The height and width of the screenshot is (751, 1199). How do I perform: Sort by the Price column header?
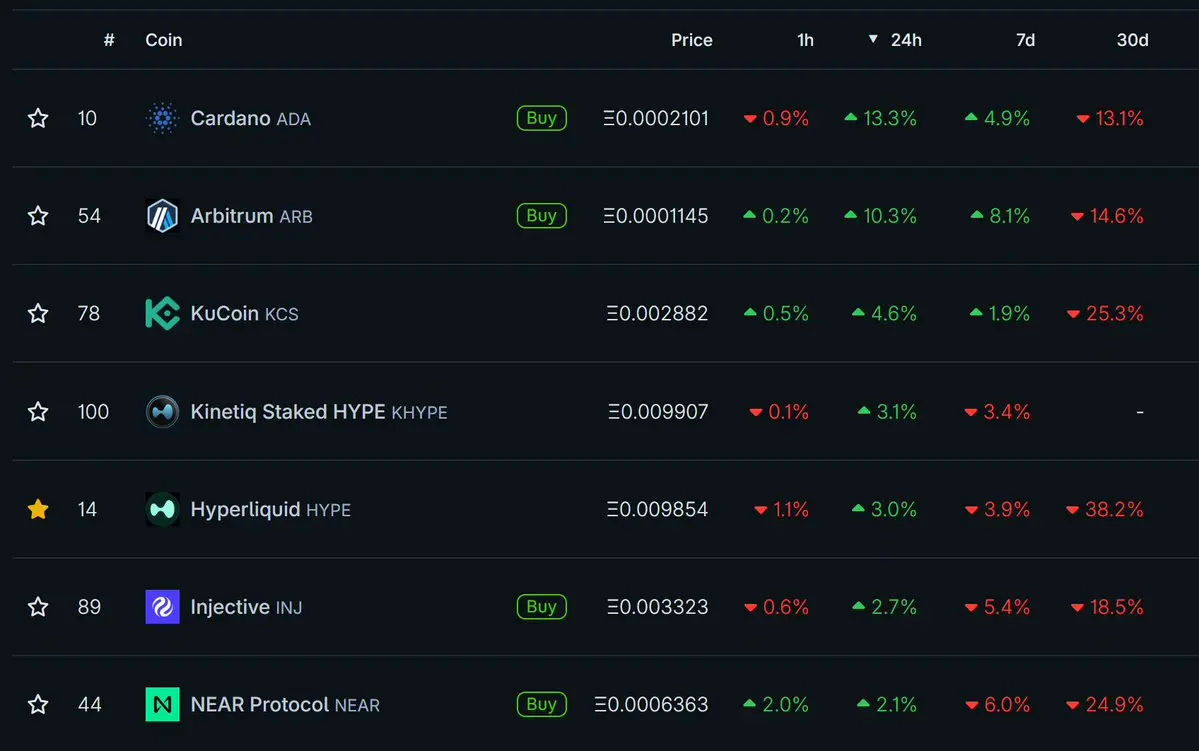point(691,40)
